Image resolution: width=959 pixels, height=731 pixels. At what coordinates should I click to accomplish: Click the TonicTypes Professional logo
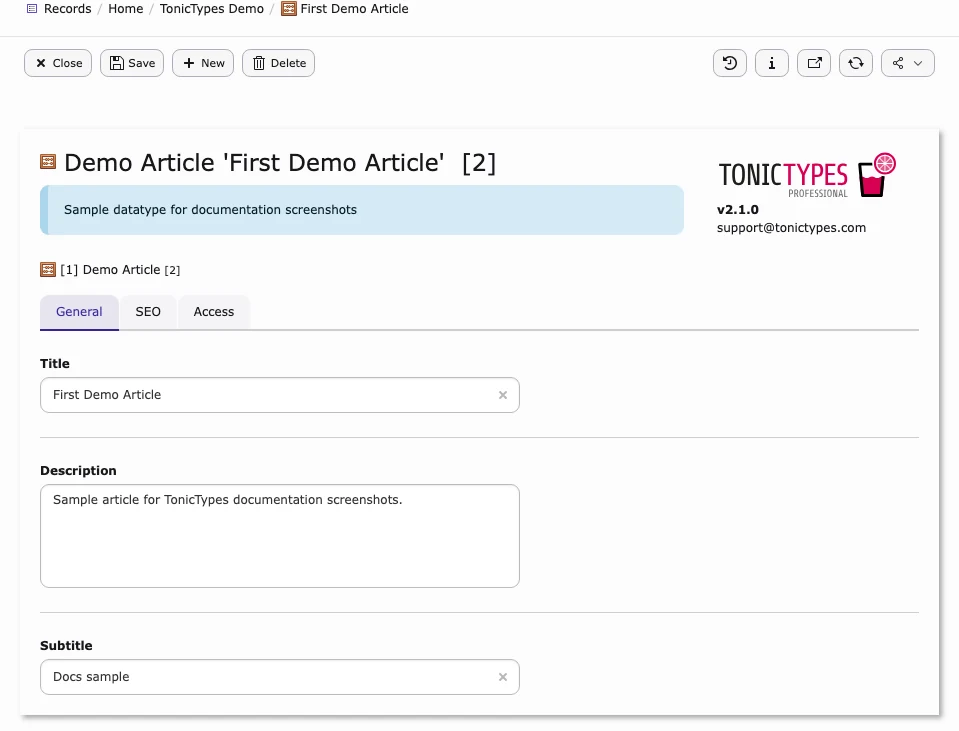(807, 176)
